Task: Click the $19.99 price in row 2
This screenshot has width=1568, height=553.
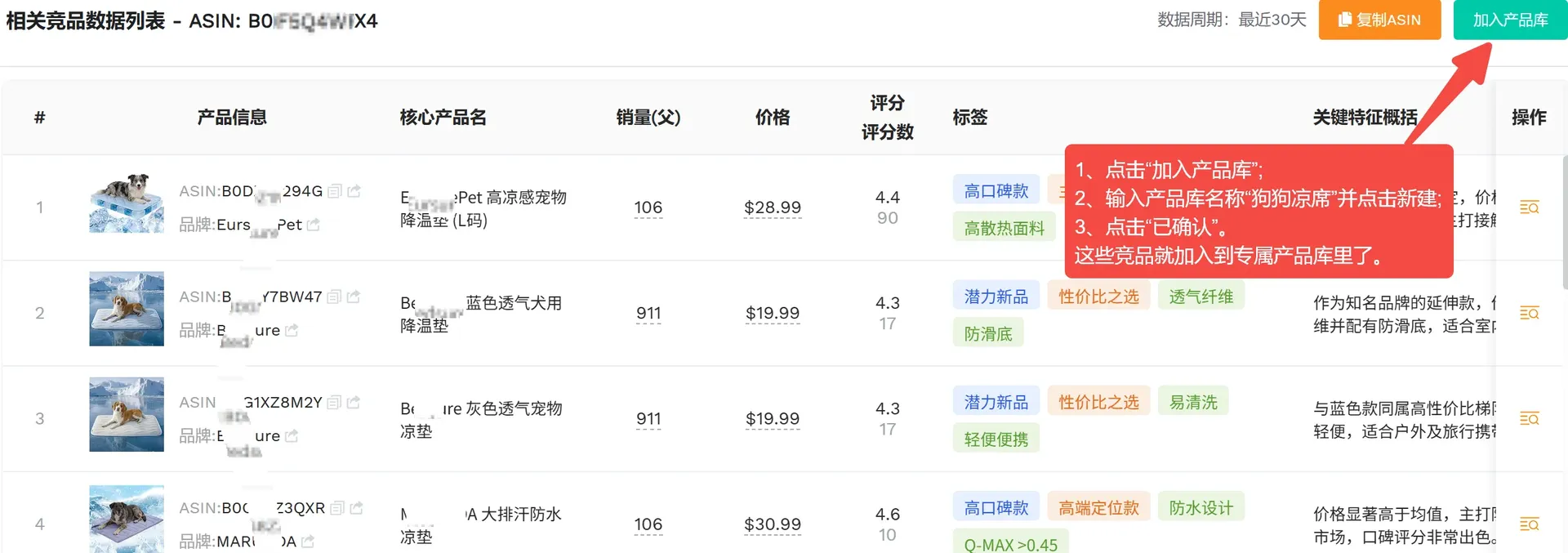Action: [773, 313]
